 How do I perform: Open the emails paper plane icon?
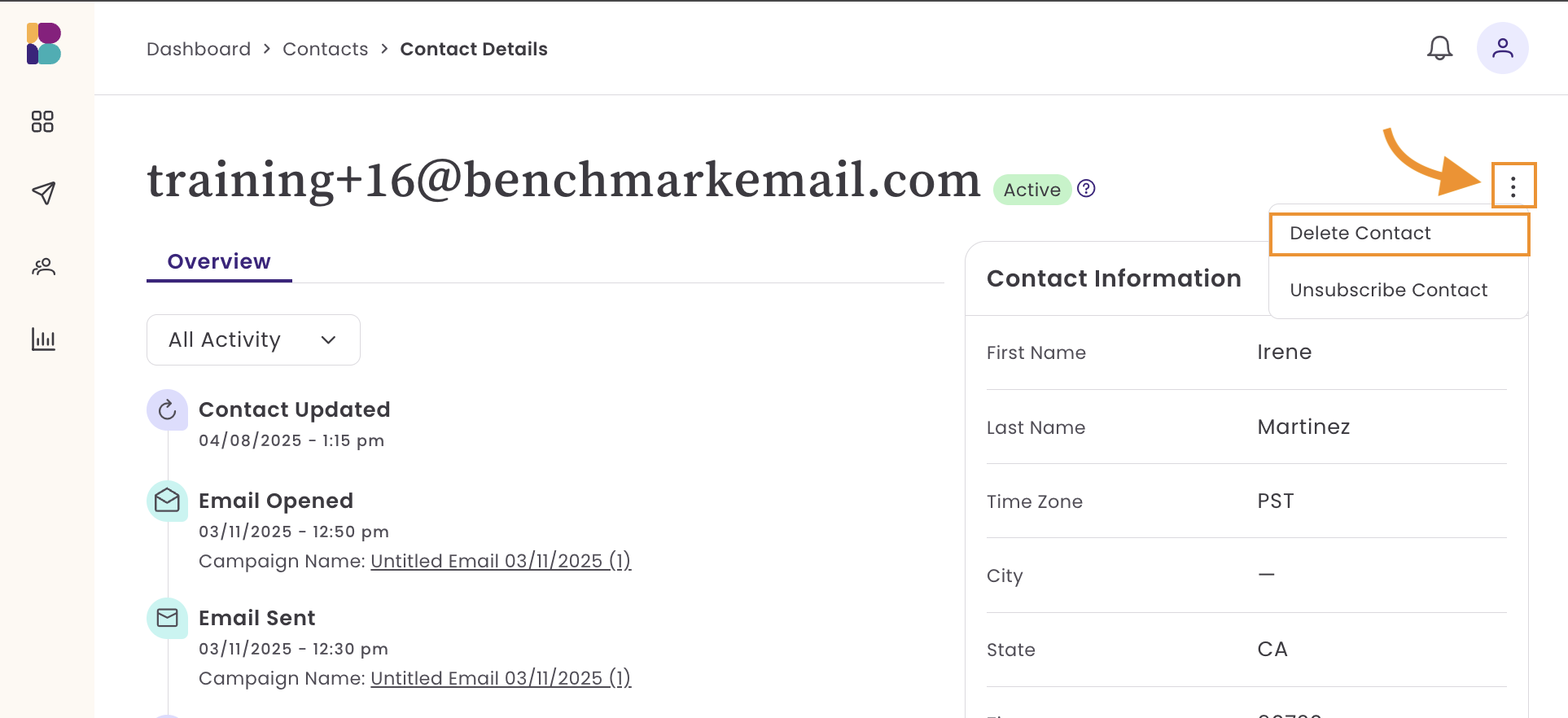coord(43,193)
